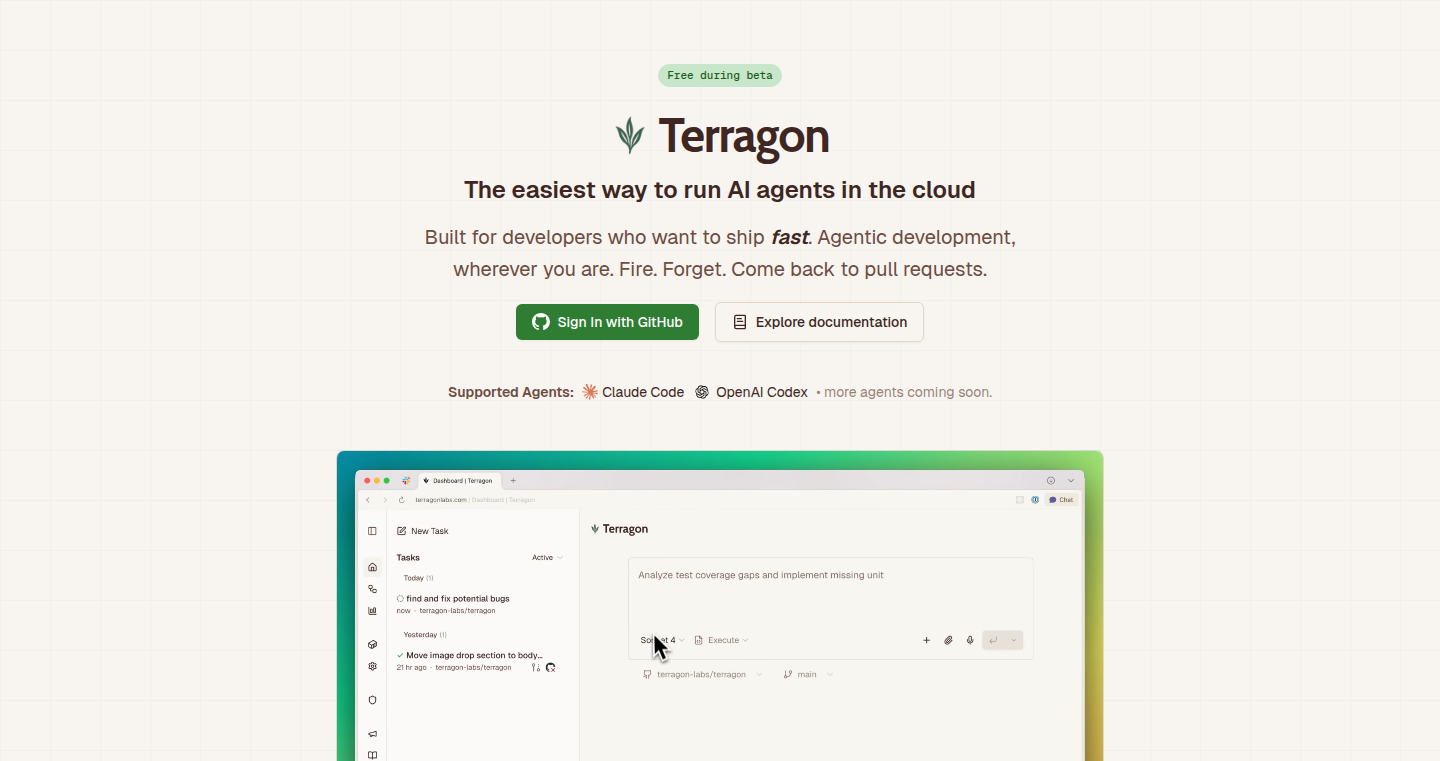Screen dimensions: 1440x761
Task: Click the browser forward arrow in preview
Action: 384,499
